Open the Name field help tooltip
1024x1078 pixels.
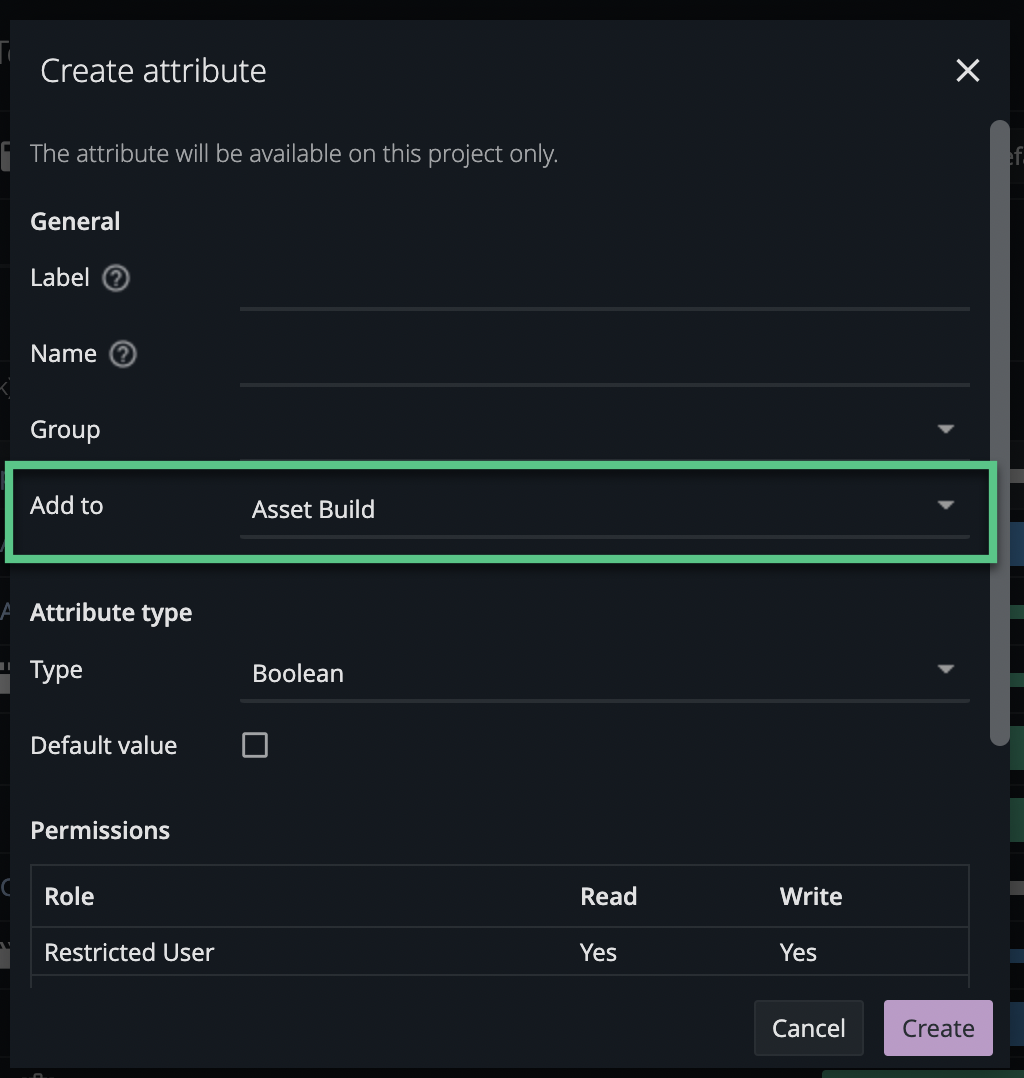[122, 353]
